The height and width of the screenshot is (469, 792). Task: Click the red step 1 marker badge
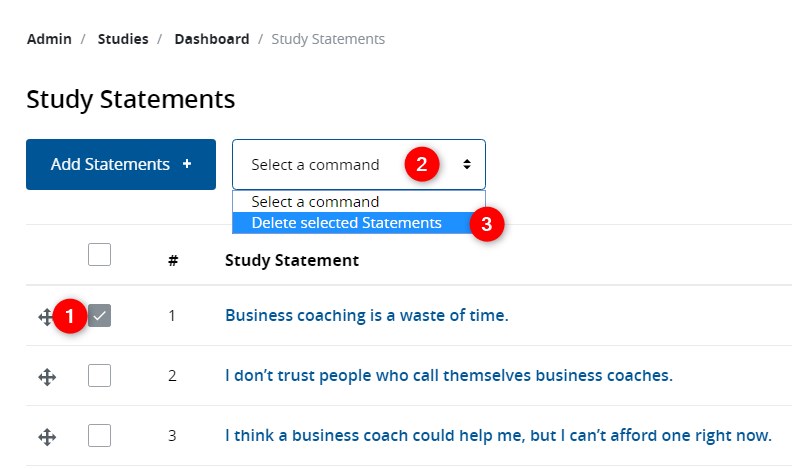[x=70, y=316]
